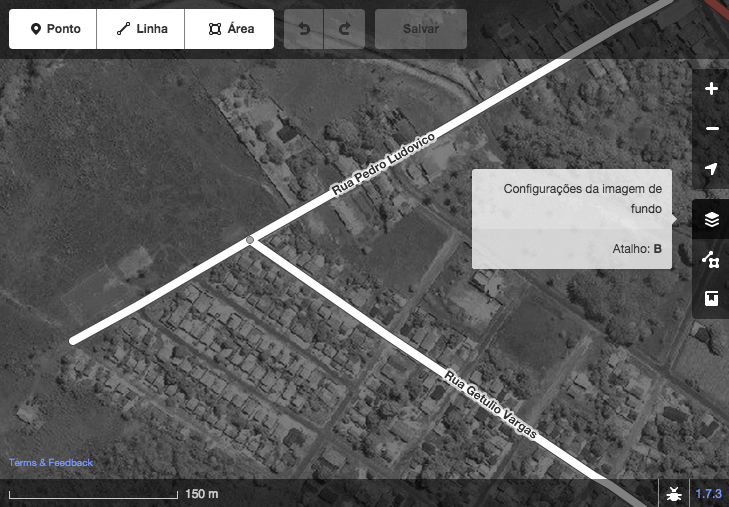
Task: Open the help documentation icon
Action: pyautogui.click(x=711, y=299)
